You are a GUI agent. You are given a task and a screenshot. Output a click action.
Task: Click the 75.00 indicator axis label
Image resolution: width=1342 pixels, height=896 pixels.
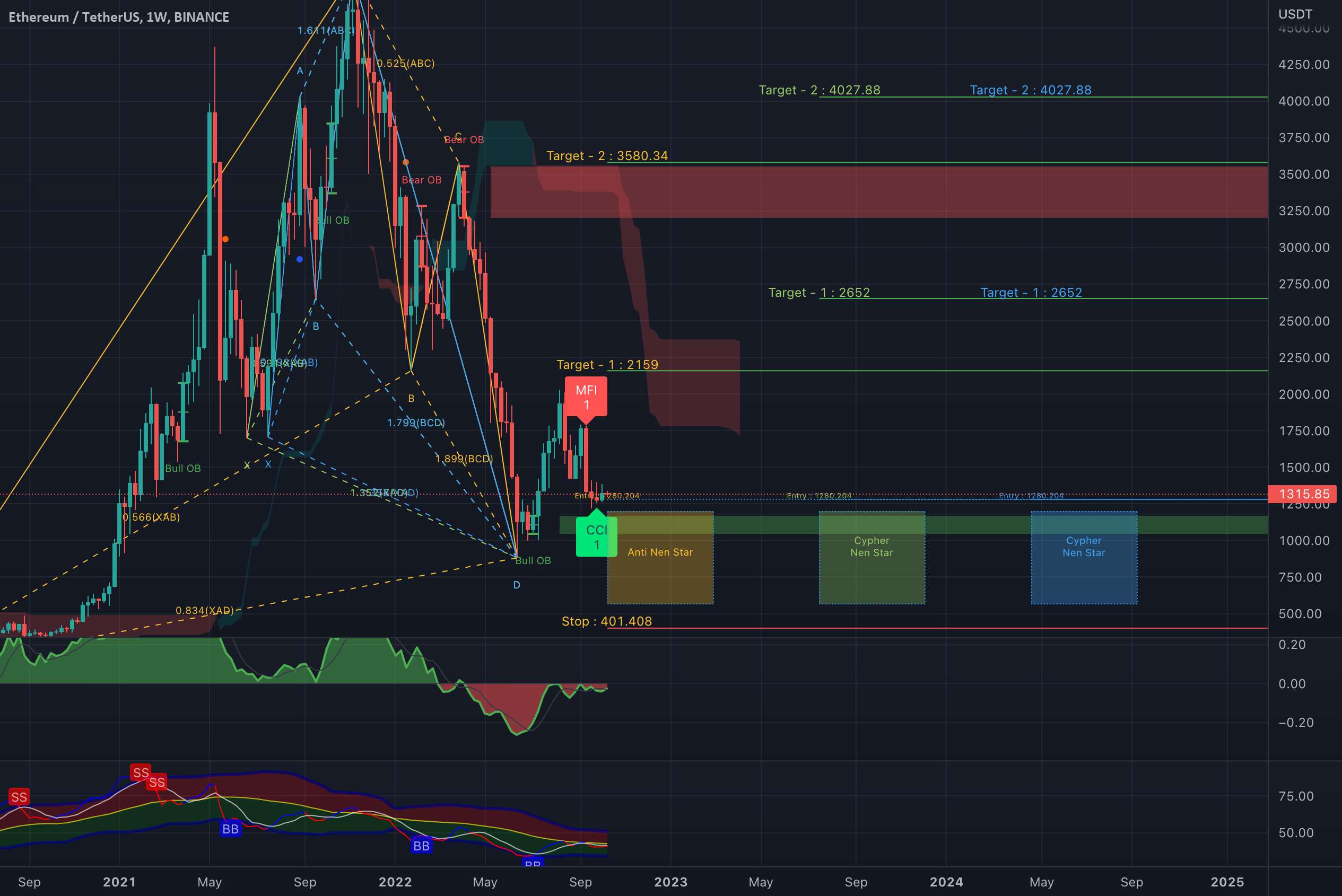pos(1296,796)
